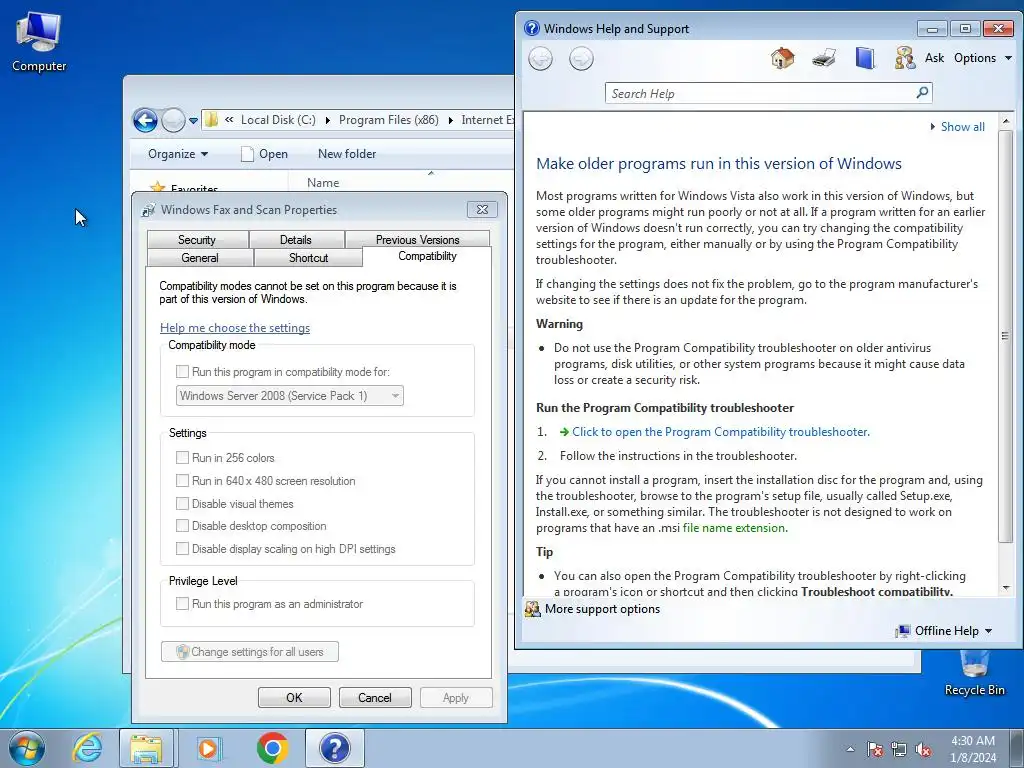1024x768 pixels.
Task: Open the Options dropdown in Help
Action: pos(983,57)
